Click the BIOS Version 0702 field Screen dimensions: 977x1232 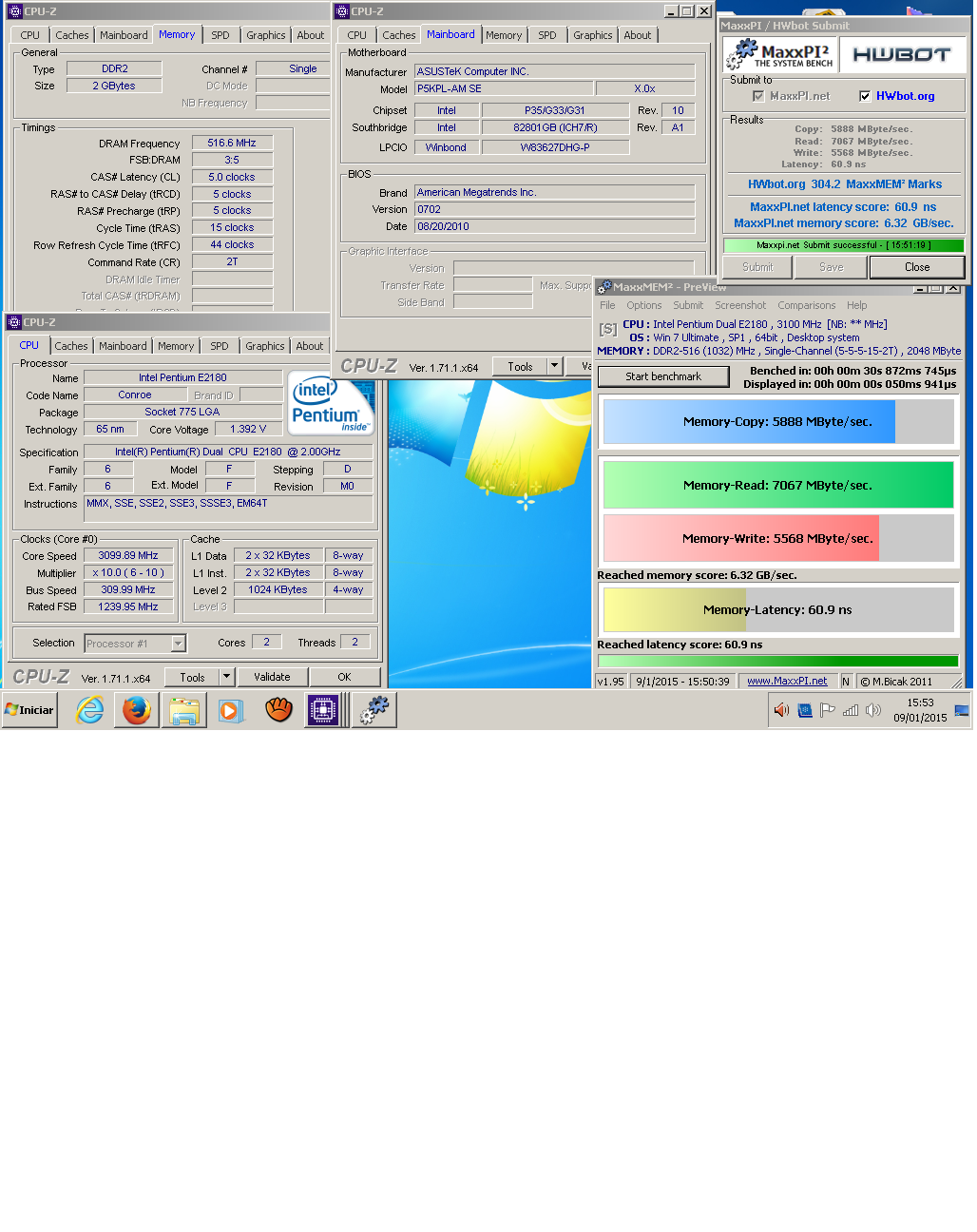coord(554,209)
